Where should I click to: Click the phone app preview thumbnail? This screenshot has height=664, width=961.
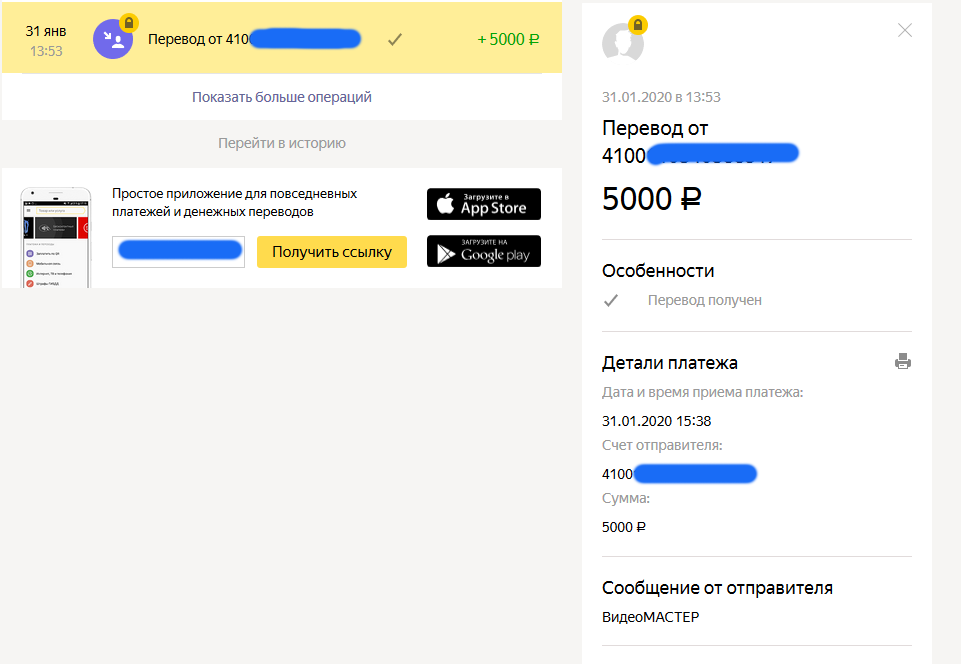(56, 238)
